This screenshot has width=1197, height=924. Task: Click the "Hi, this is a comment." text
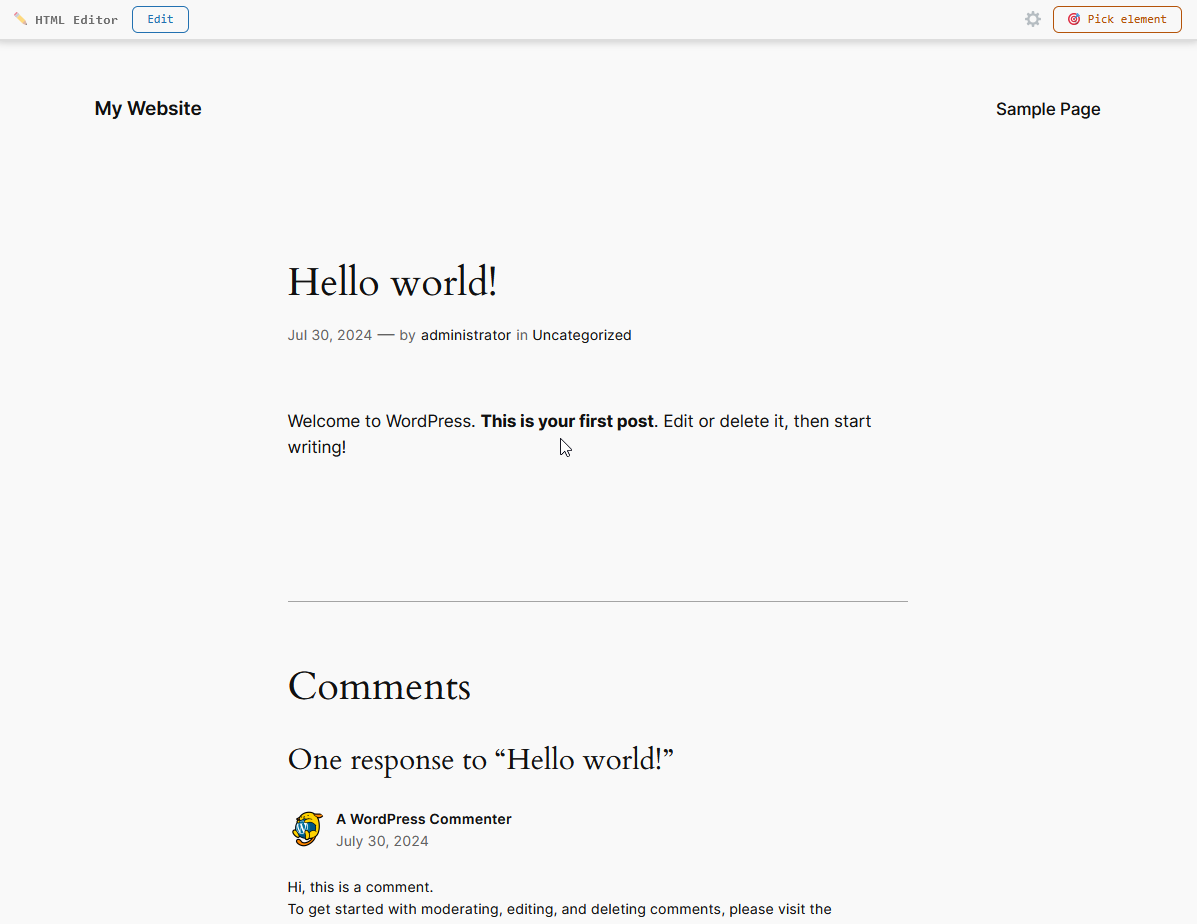(x=360, y=887)
